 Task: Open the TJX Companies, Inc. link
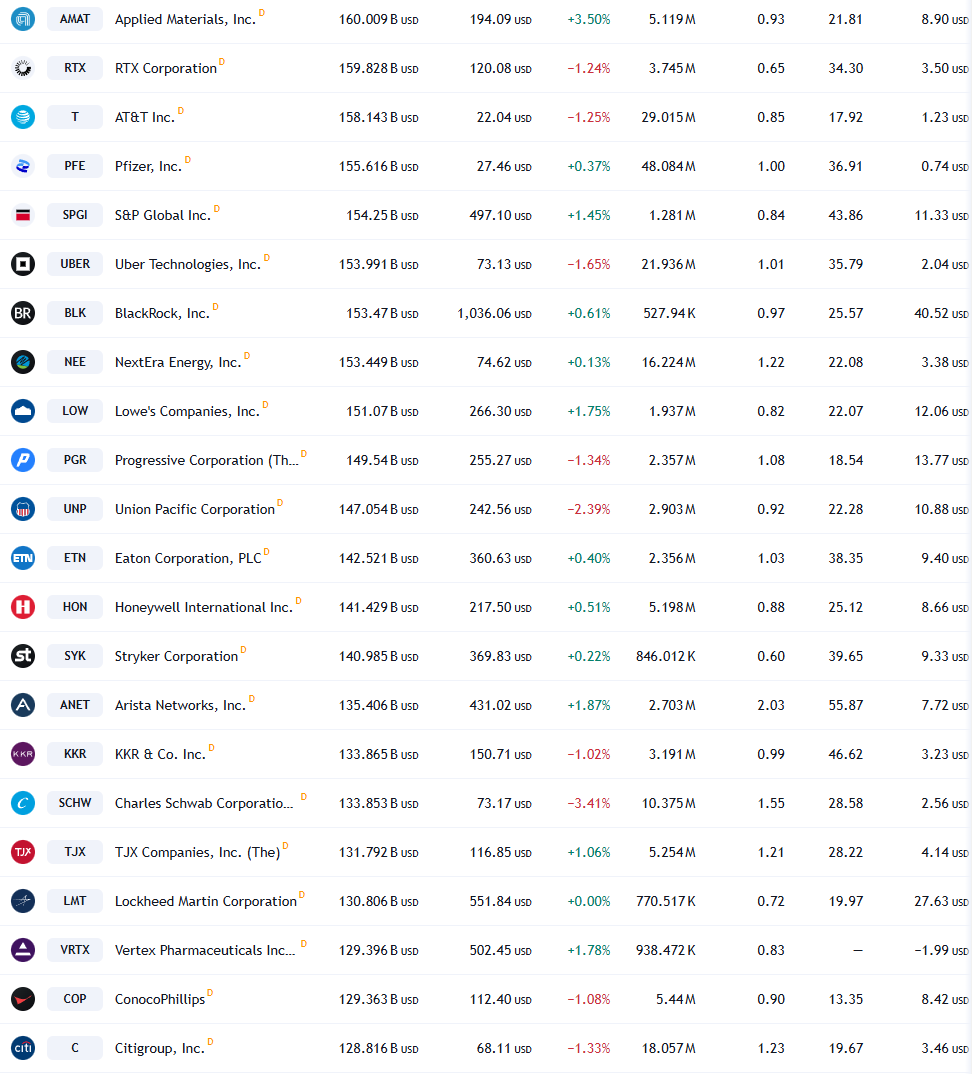[x=197, y=852]
